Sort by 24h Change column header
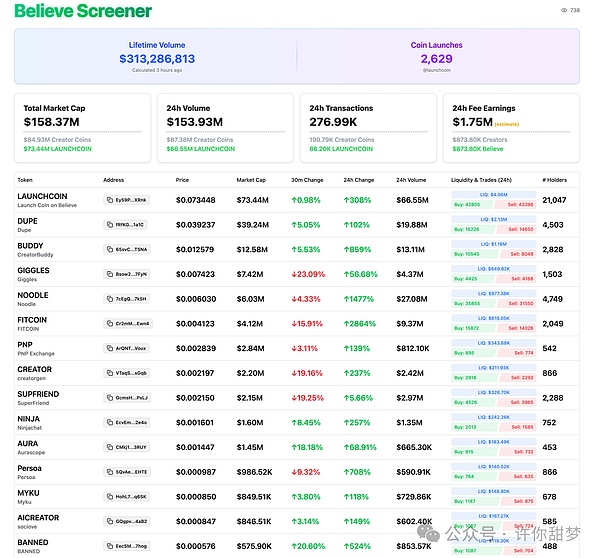 point(357,180)
